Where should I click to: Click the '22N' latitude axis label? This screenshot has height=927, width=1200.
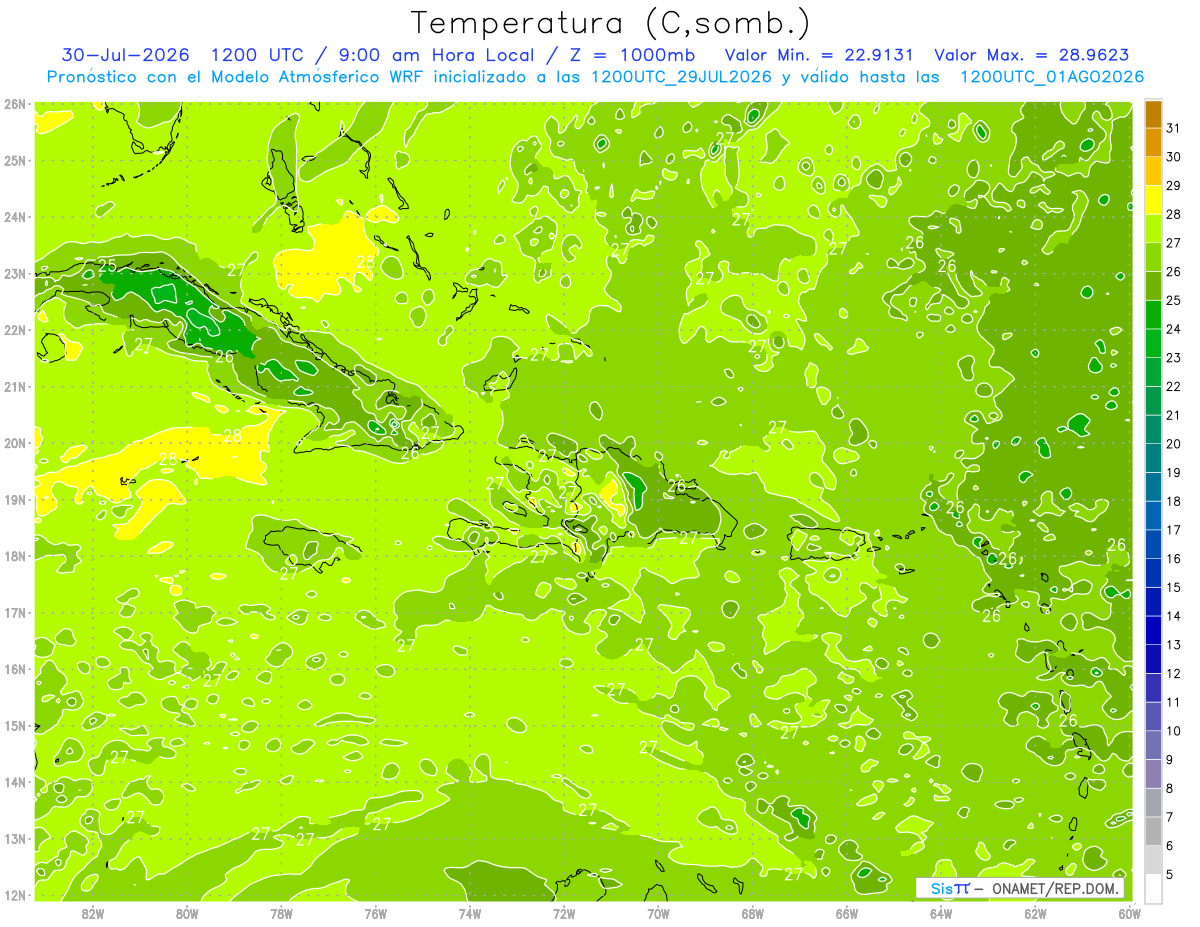pyautogui.click(x=15, y=330)
